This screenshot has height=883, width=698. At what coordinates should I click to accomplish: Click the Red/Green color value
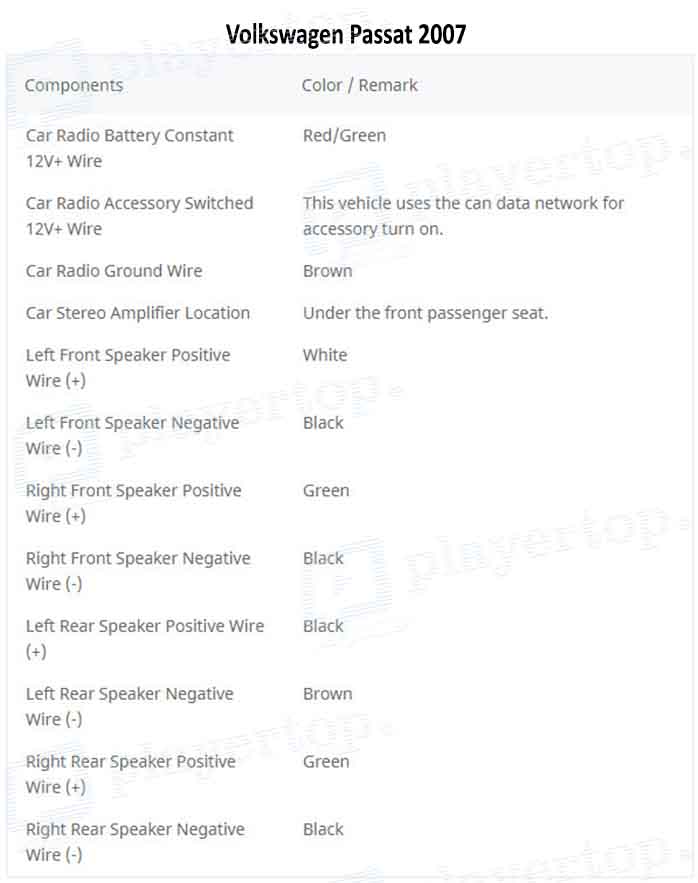point(344,135)
